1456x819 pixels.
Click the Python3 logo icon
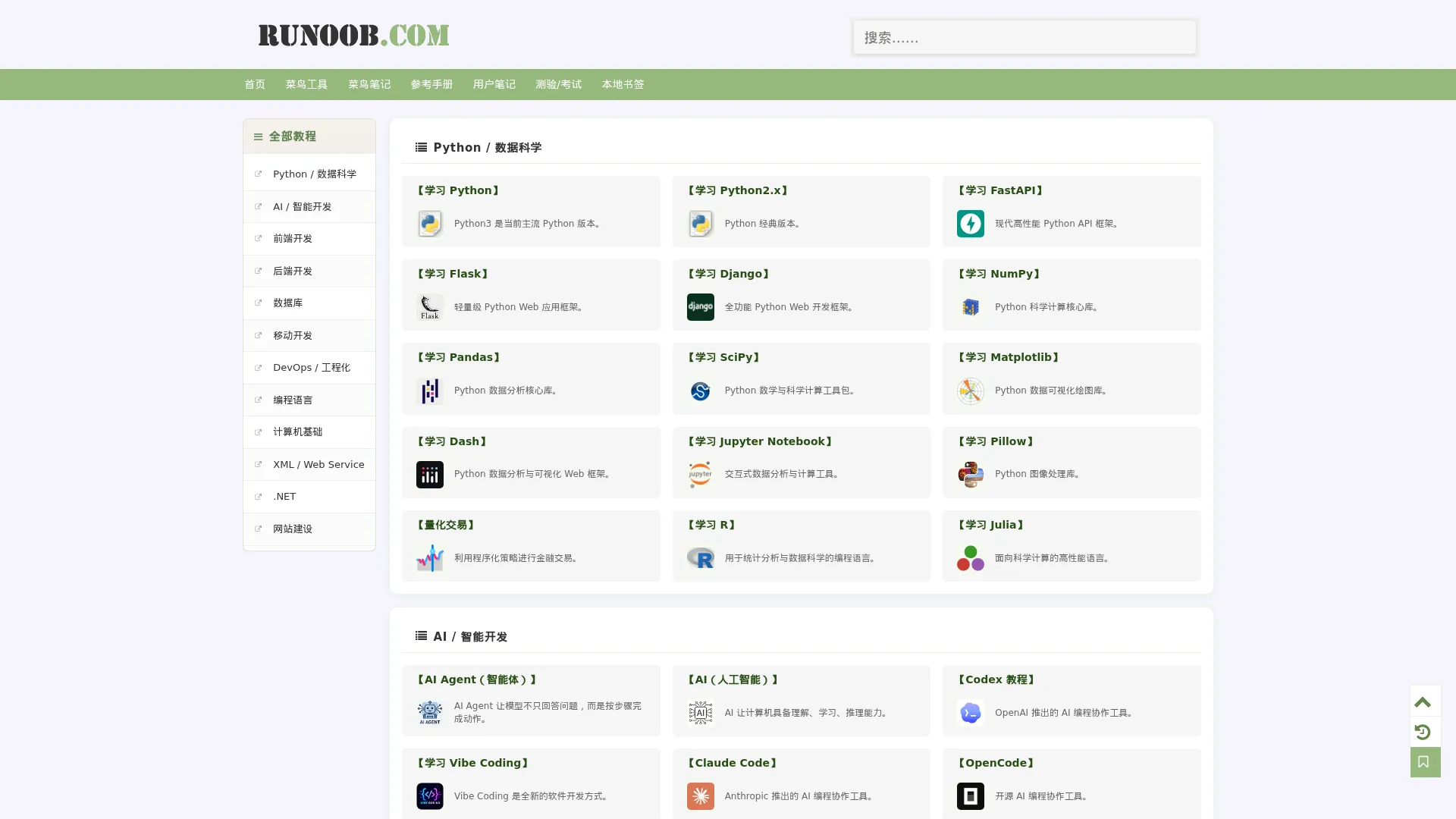point(430,224)
